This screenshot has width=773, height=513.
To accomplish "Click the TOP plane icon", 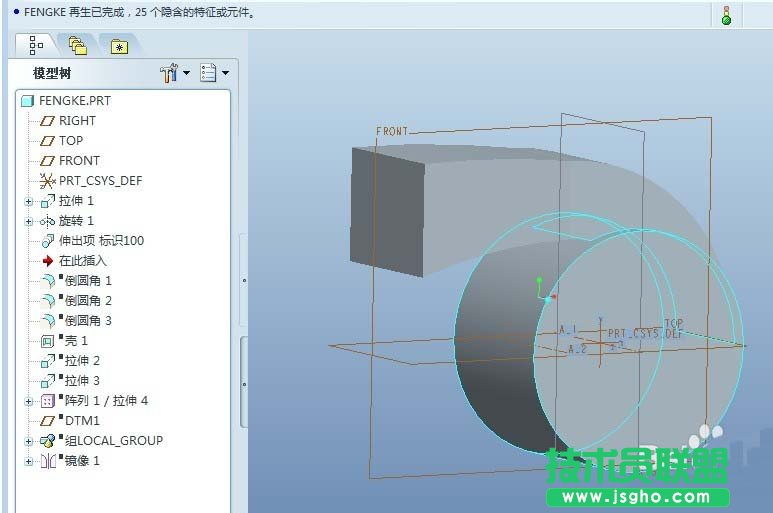I will pos(47,141).
